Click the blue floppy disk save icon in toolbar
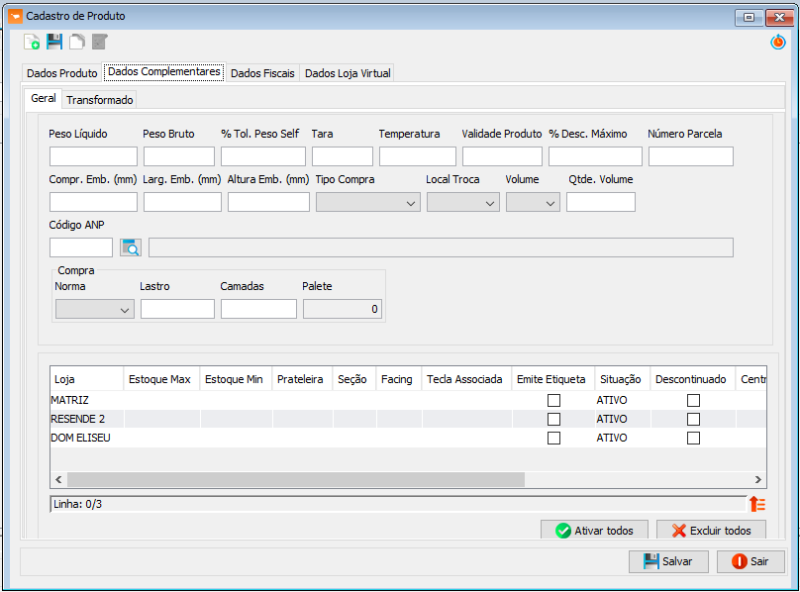Viewport: 800px width, 592px height. coord(54,42)
